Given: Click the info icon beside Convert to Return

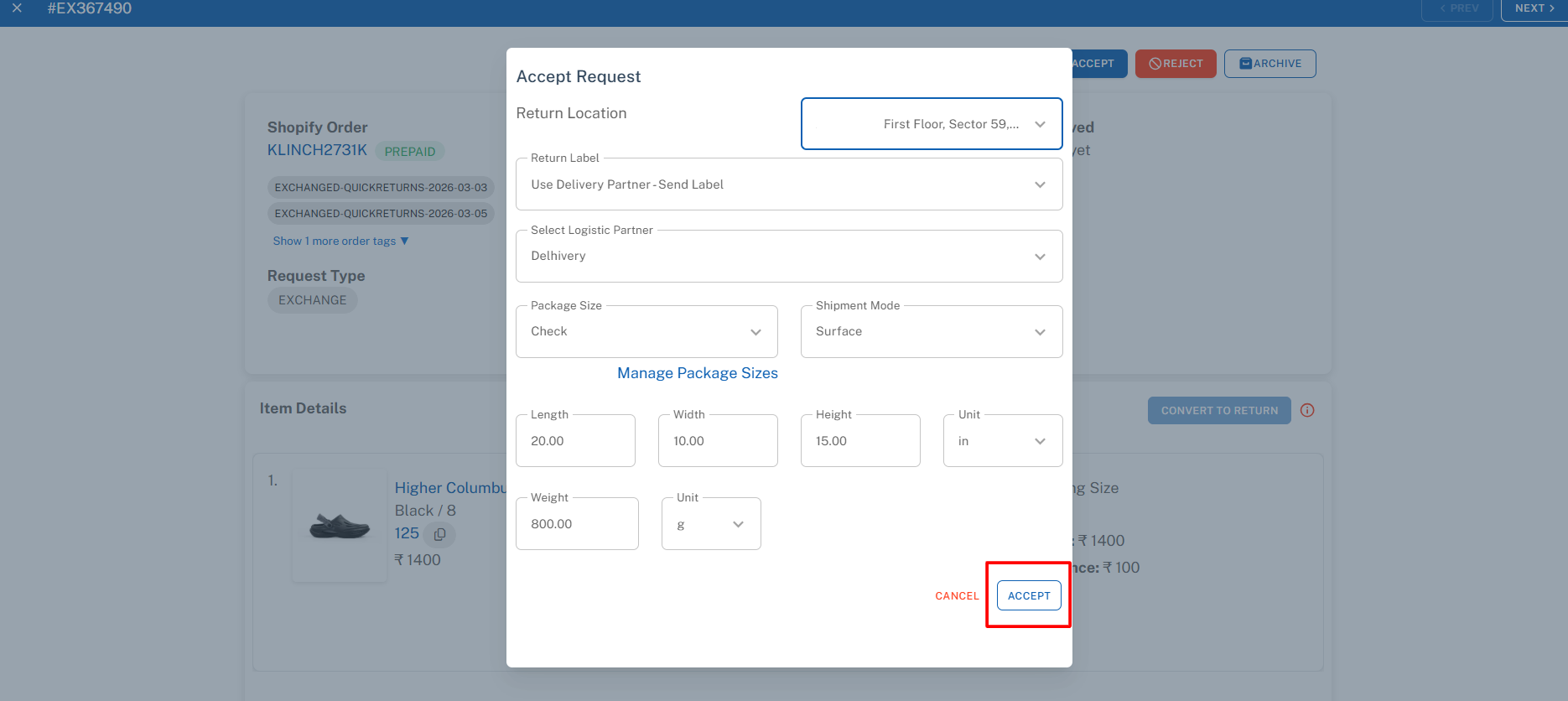Looking at the screenshot, I should (1306, 410).
